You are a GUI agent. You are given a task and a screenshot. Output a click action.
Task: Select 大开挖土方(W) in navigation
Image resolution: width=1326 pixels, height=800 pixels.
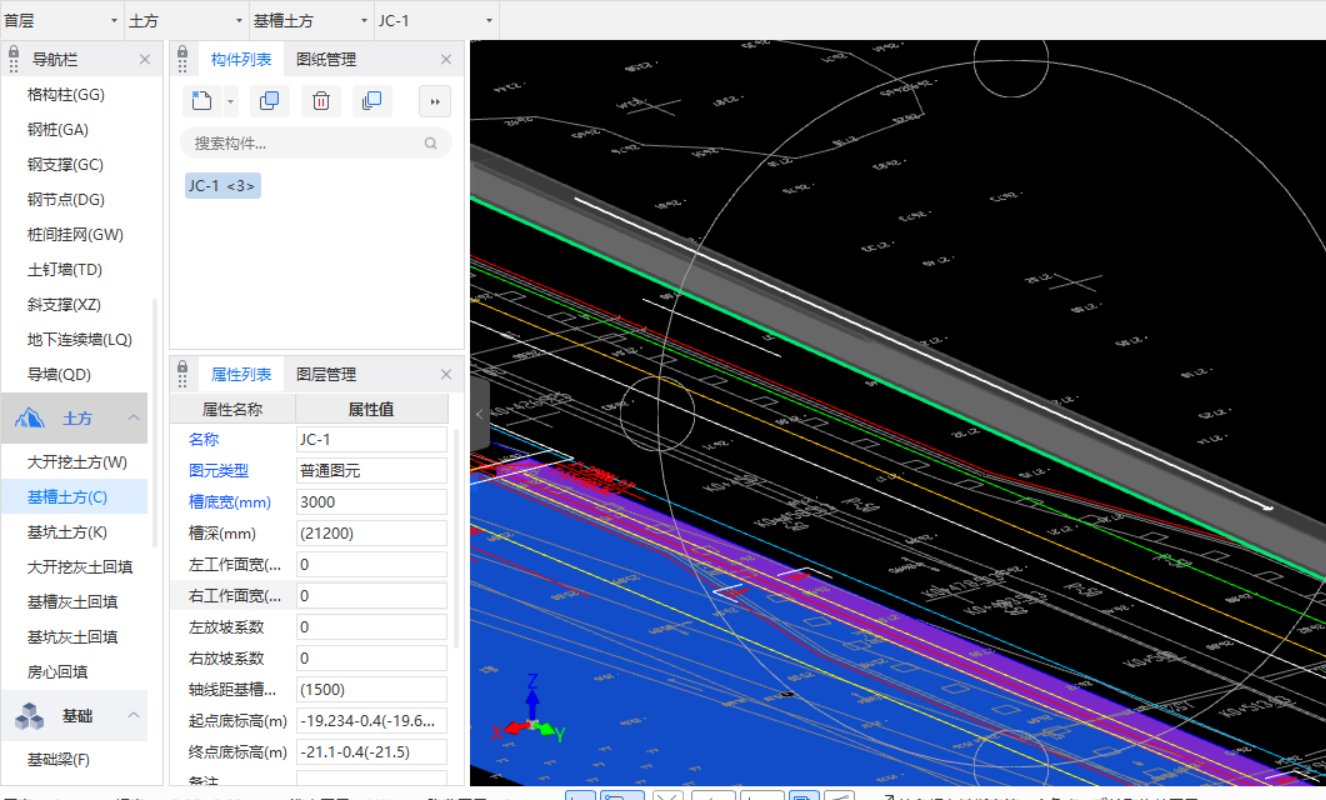pyautogui.click(x=77, y=462)
